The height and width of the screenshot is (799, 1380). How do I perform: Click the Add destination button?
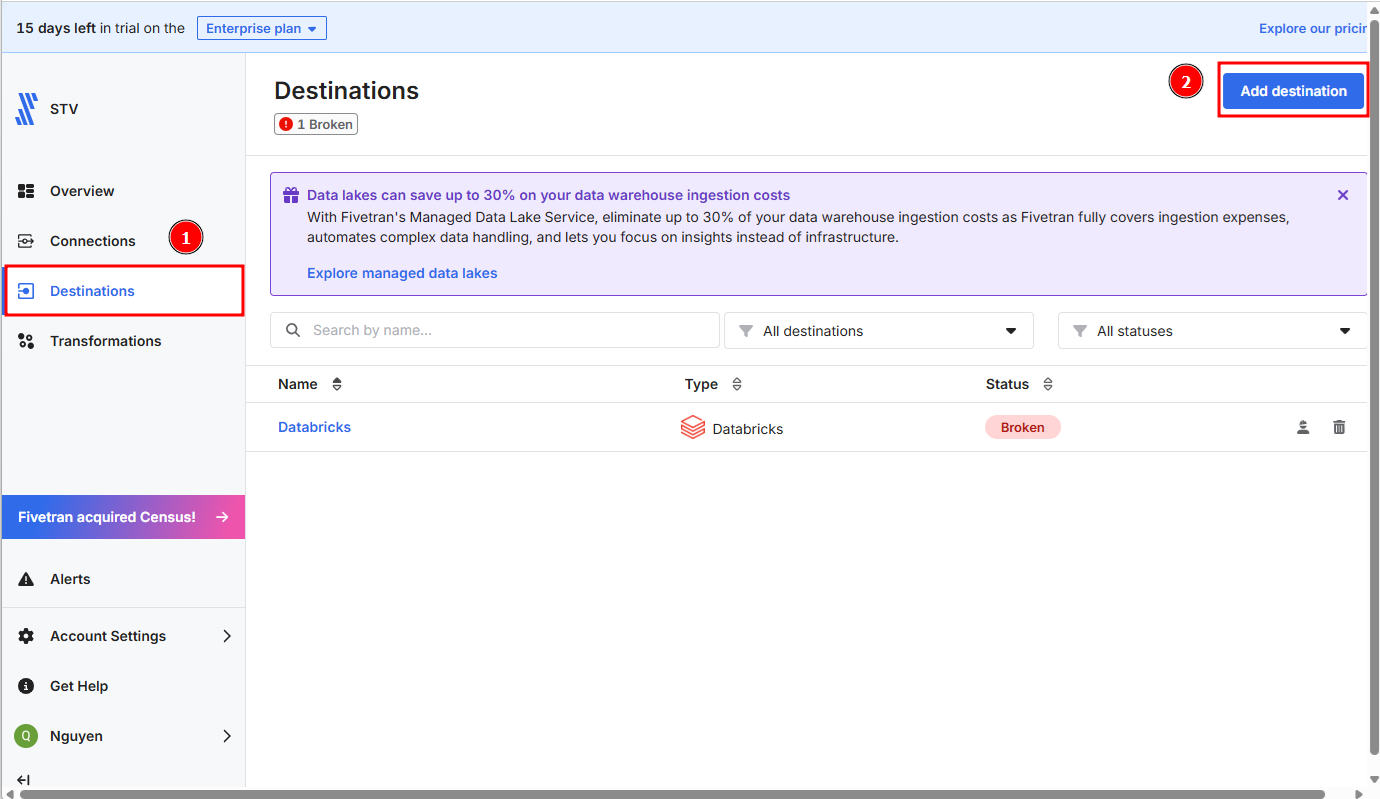(x=1293, y=91)
